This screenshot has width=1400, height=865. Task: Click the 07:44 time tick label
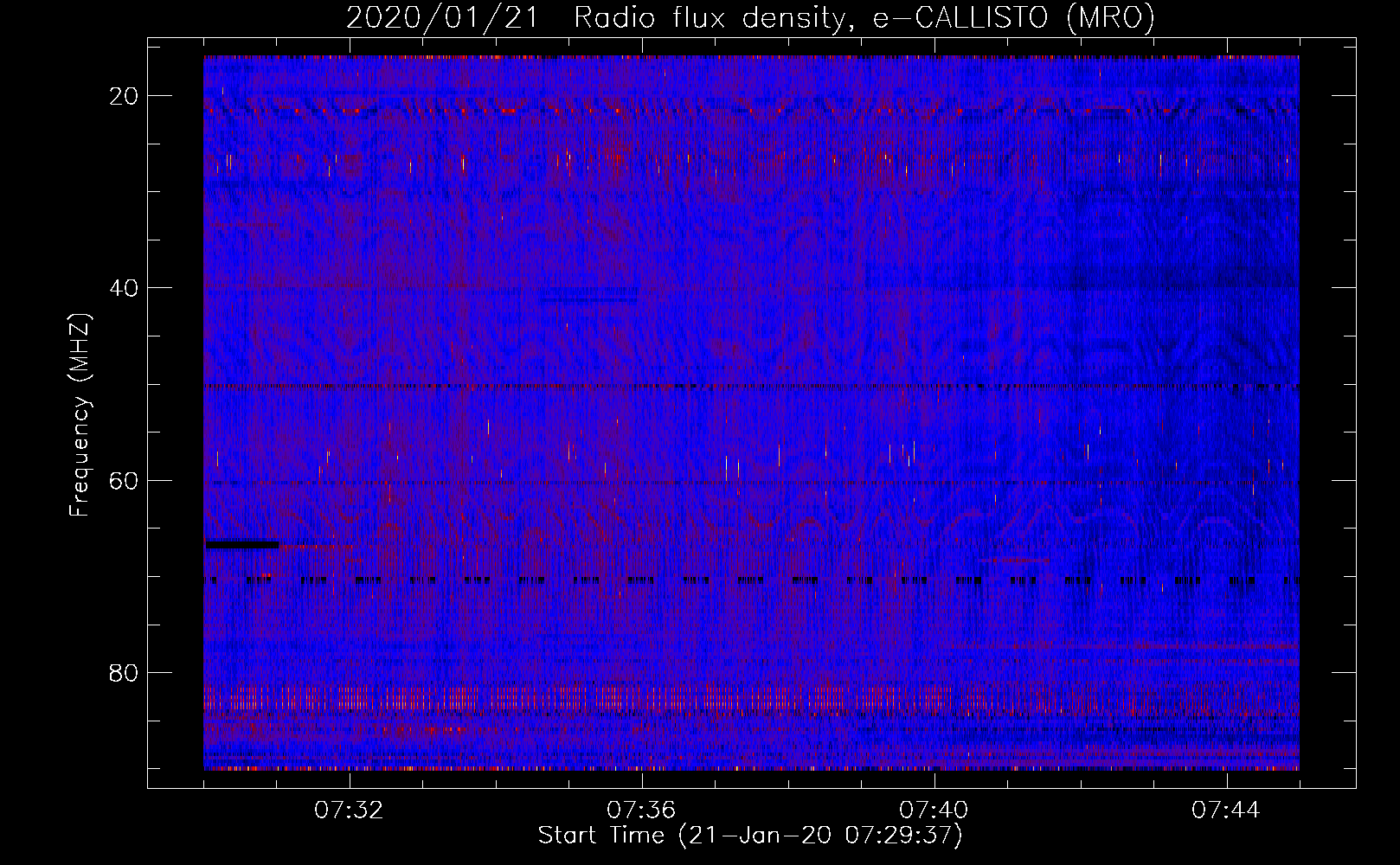[1226, 811]
